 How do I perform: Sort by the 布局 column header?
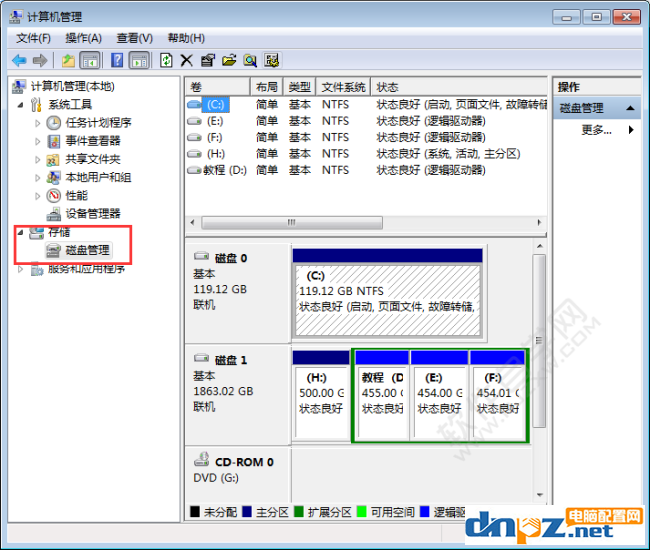267,87
